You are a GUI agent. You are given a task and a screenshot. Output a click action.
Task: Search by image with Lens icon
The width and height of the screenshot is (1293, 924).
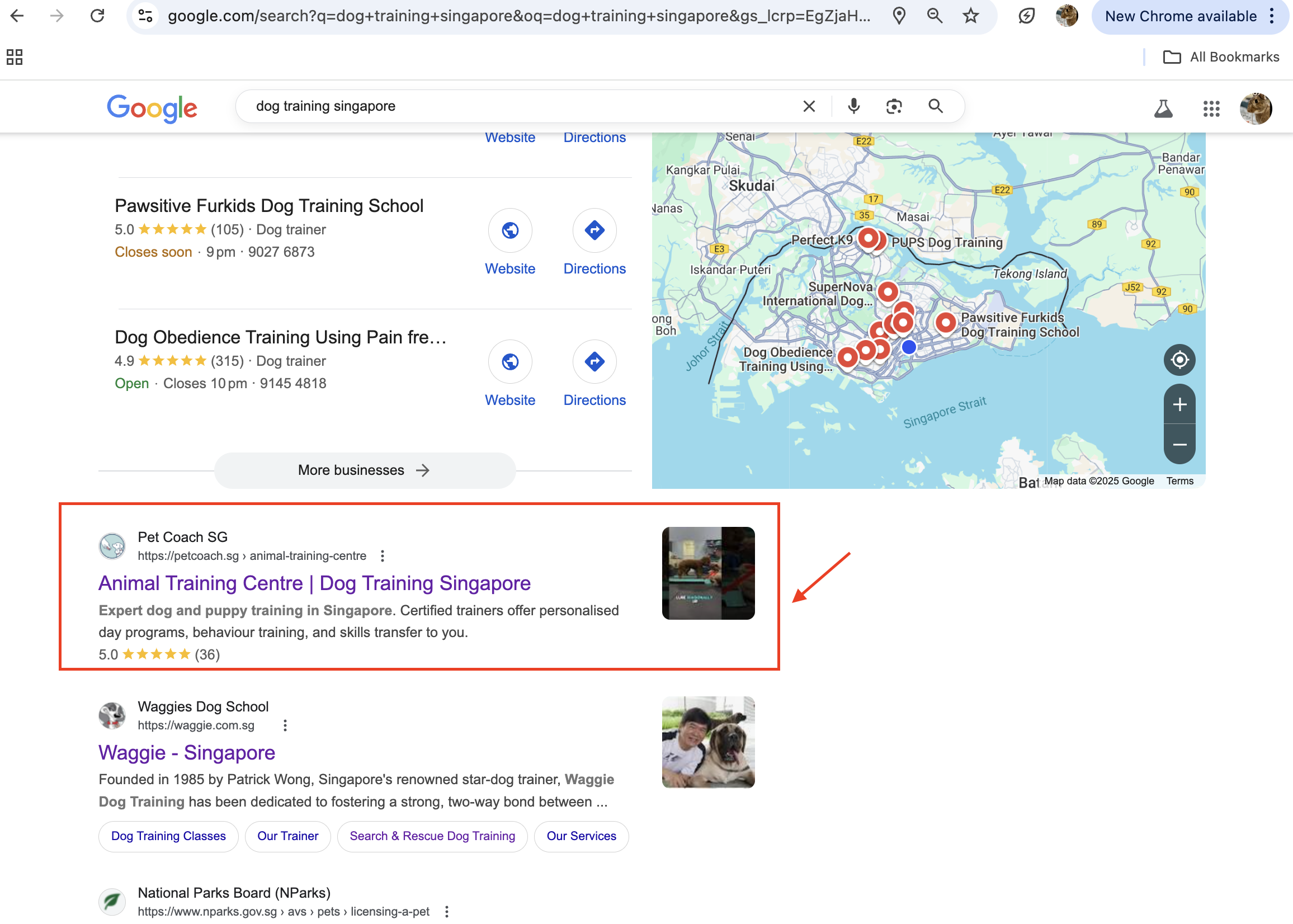pos(894,106)
